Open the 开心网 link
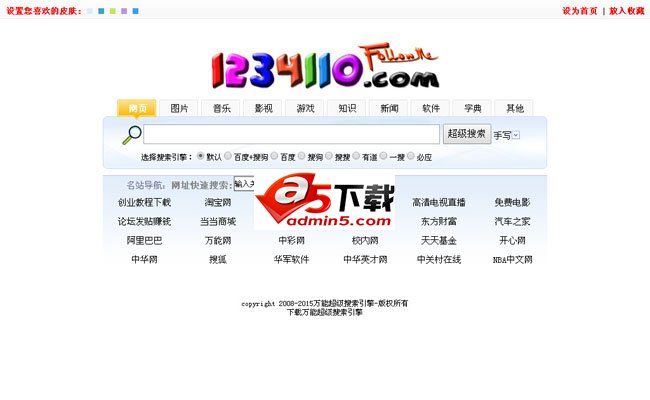 (x=512, y=240)
